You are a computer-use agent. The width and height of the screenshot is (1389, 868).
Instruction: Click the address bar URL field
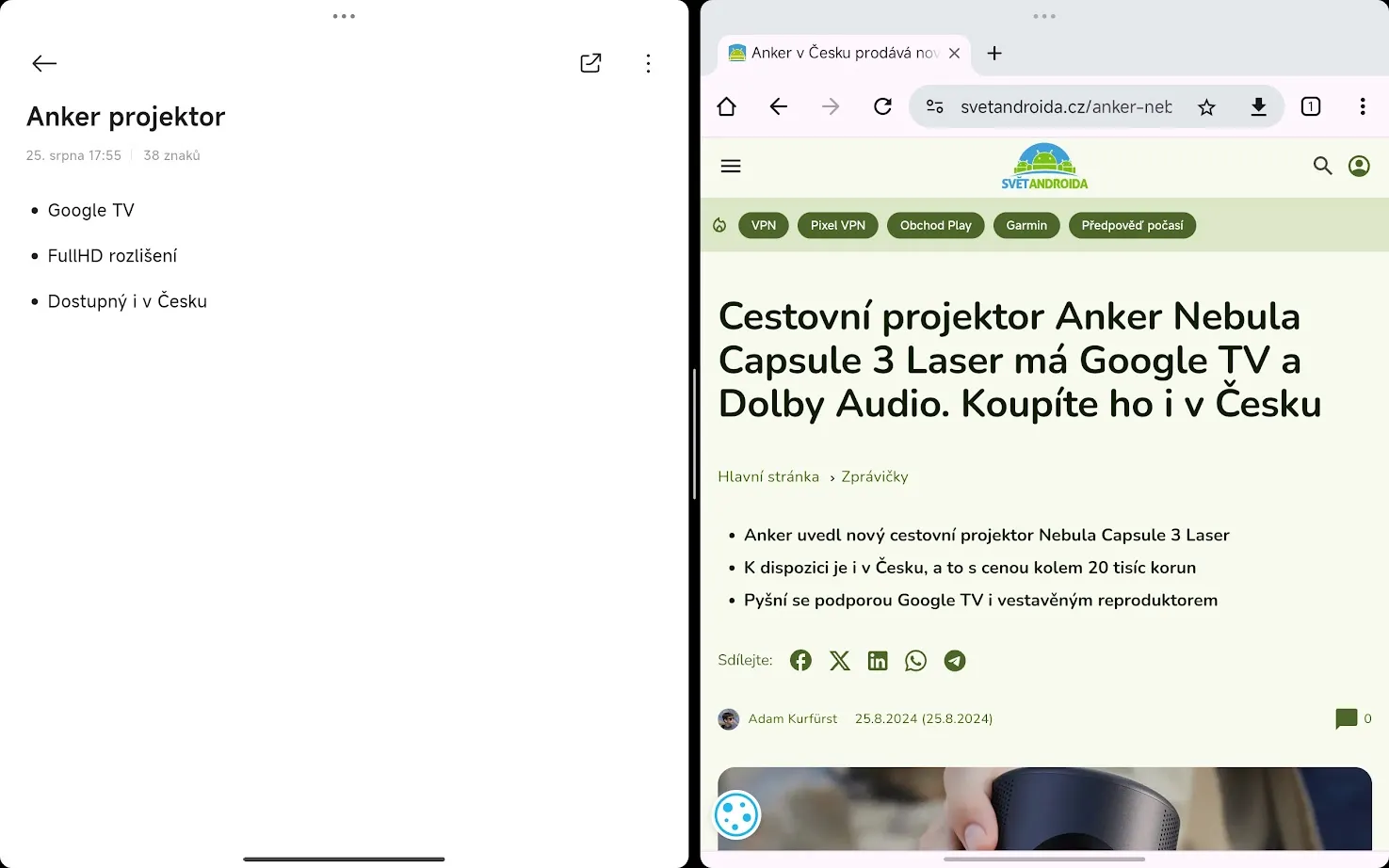click(1065, 107)
